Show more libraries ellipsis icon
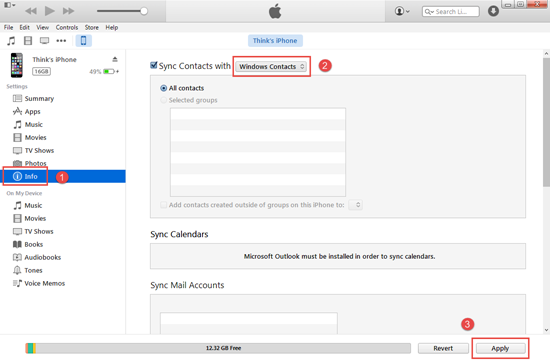Image resolution: width=550 pixels, height=362 pixels. click(61, 41)
